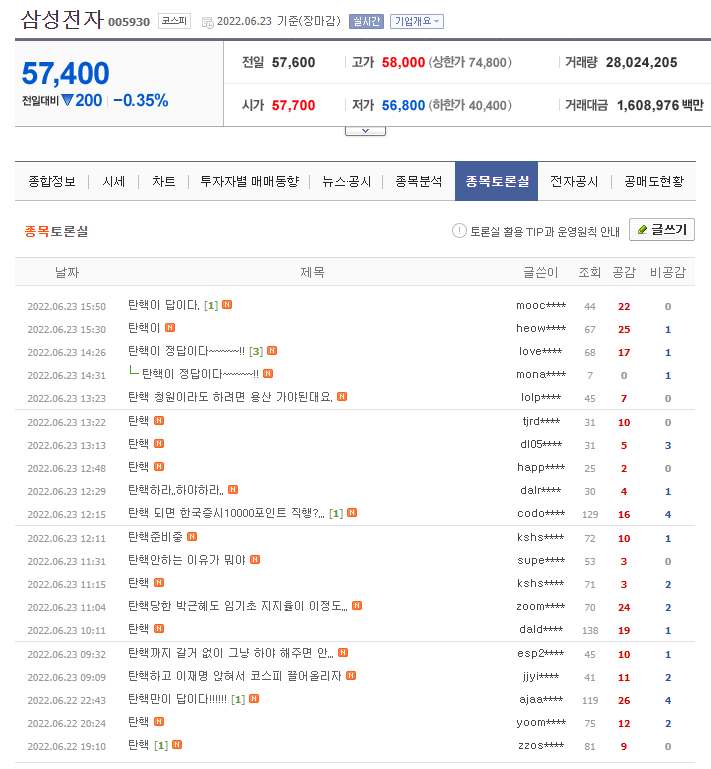Click the 저가 value 56,800
The height and width of the screenshot is (769, 711).
click(403, 105)
